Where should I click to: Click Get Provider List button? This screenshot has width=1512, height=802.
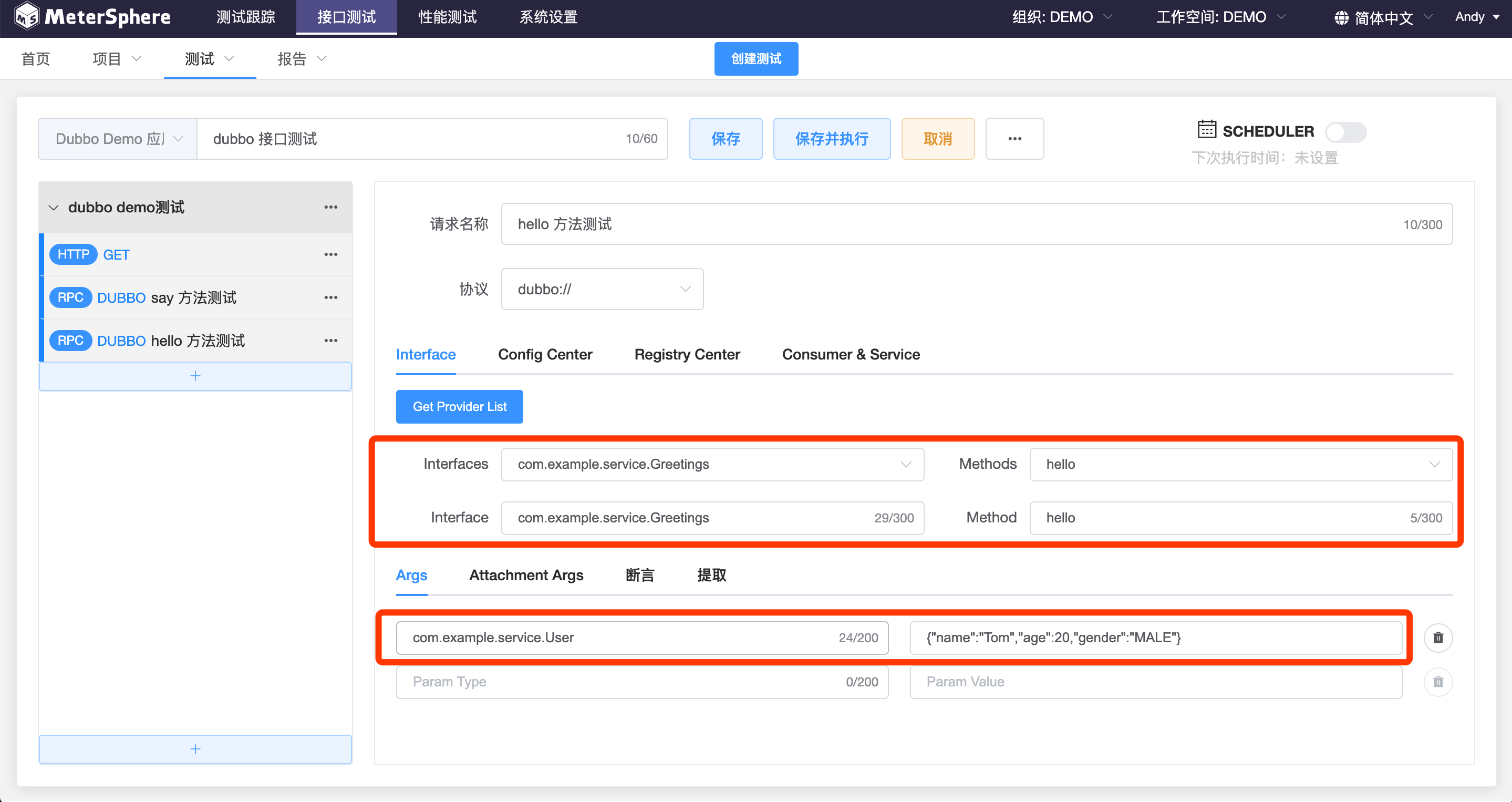459,407
